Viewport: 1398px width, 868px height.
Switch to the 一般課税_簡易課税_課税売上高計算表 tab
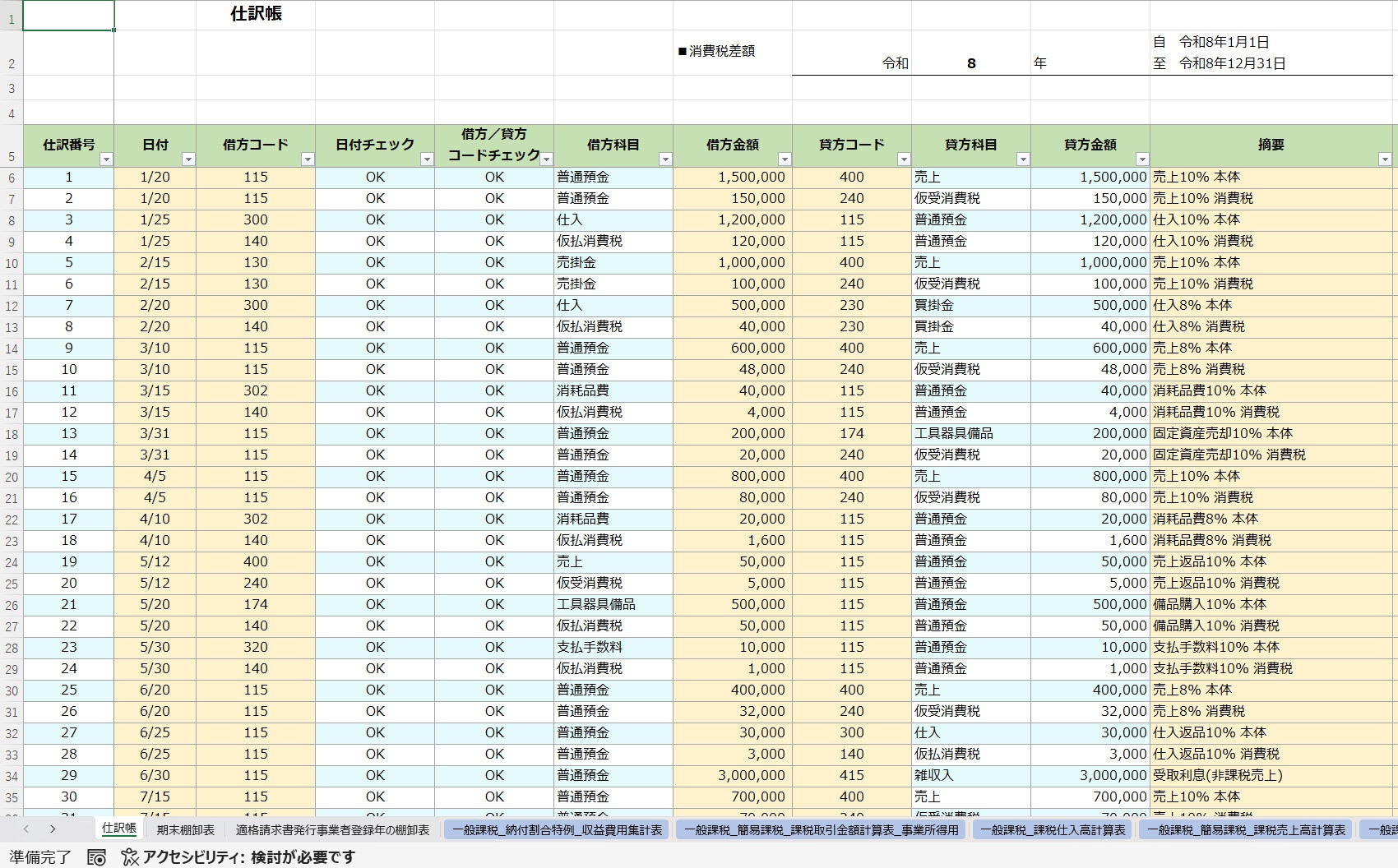(1247, 830)
